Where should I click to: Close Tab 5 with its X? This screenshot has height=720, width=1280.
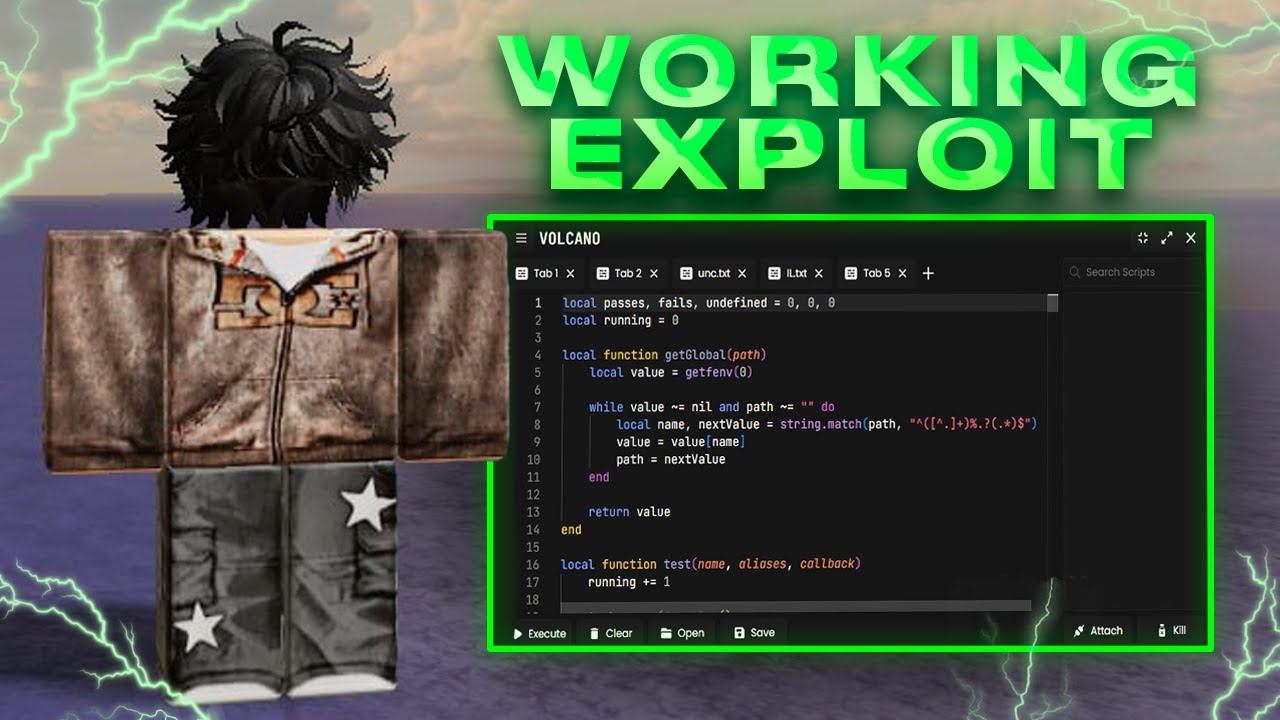coord(902,273)
